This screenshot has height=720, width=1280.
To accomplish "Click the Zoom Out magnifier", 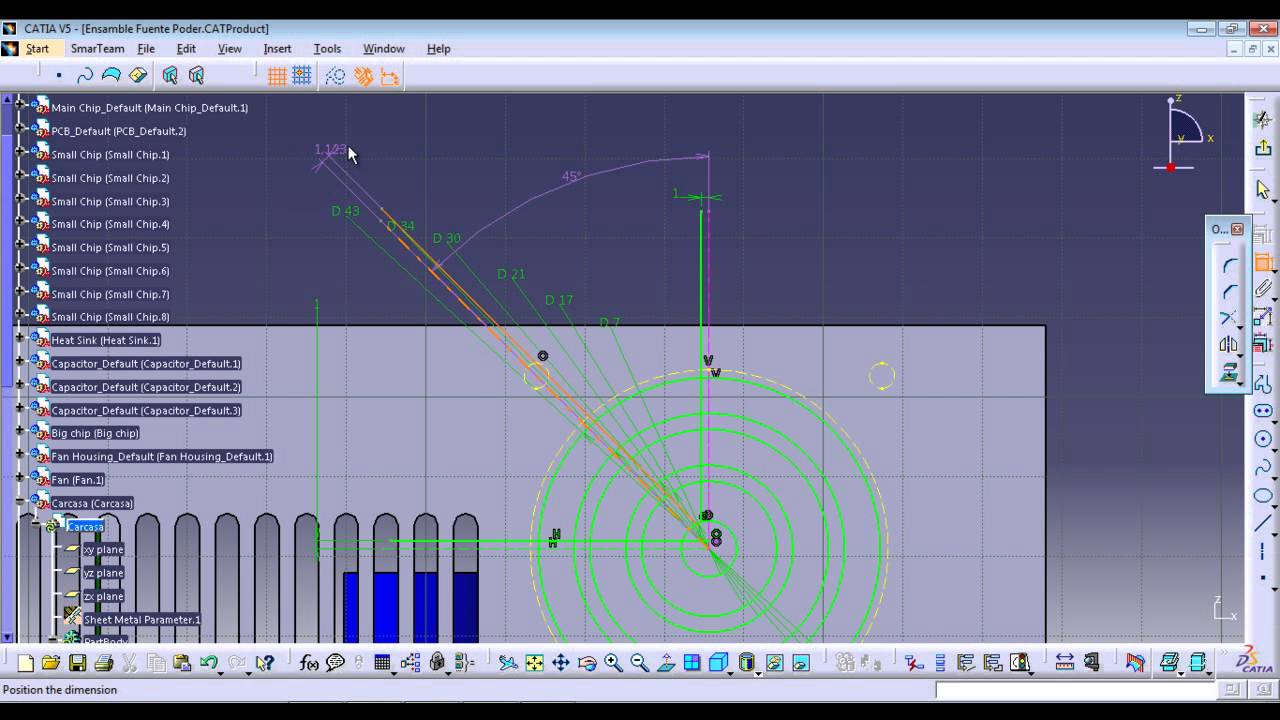I will coord(639,662).
